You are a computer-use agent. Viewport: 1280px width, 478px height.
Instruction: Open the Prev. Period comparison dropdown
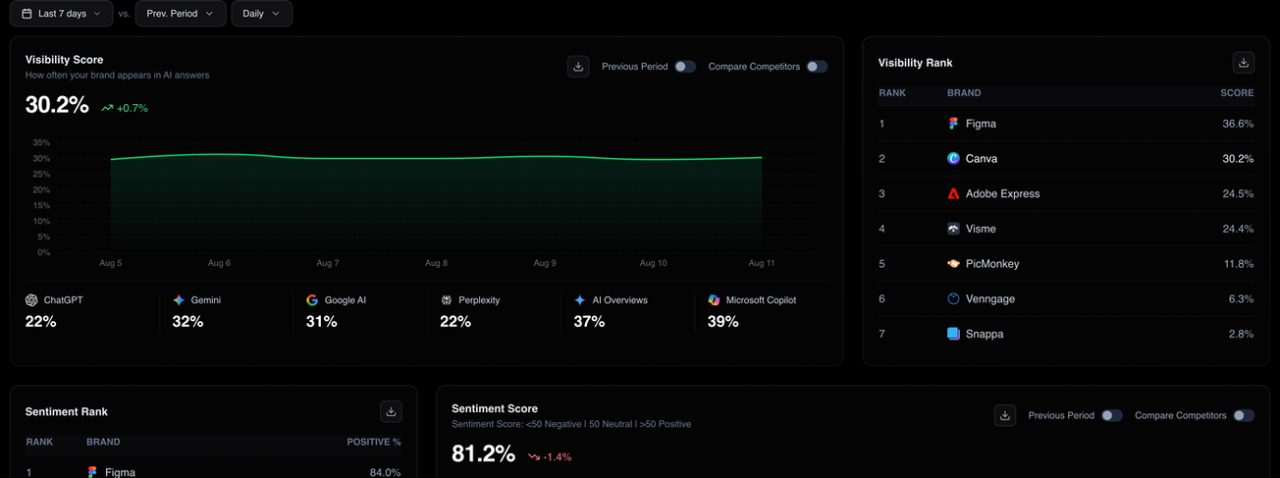[x=180, y=14]
